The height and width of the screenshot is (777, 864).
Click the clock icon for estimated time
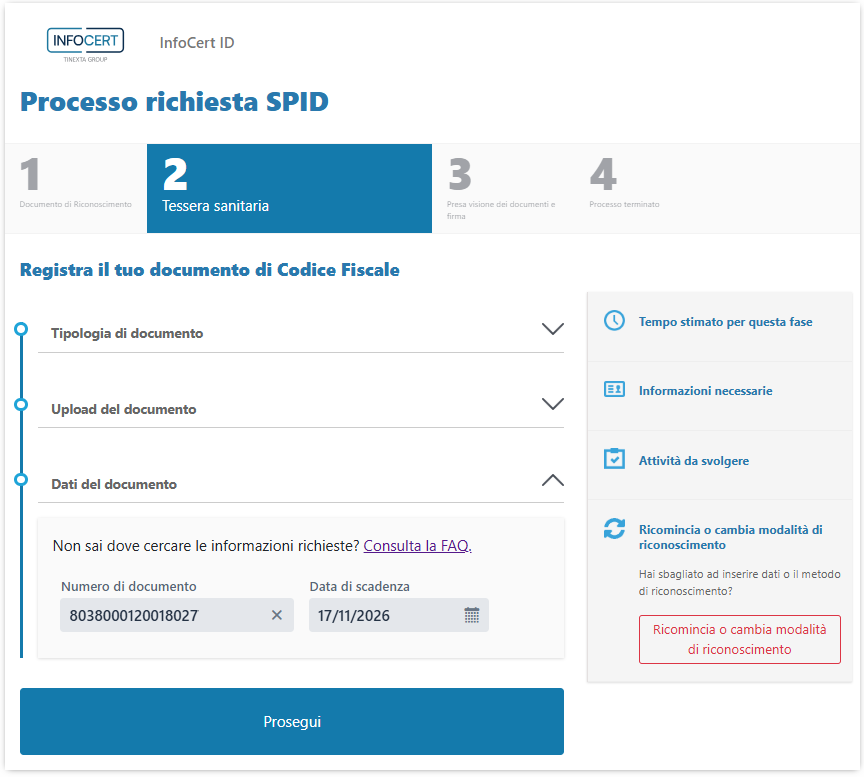tap(614, 321)
